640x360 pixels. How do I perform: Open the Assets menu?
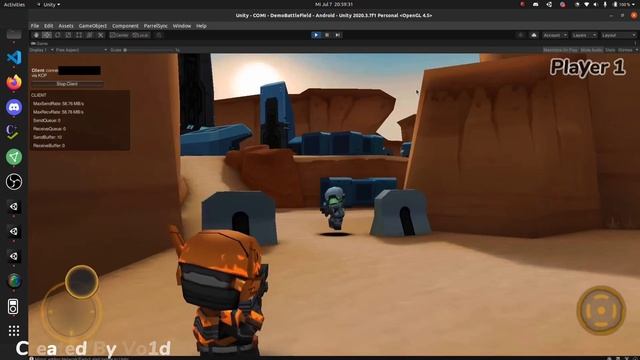66,26
